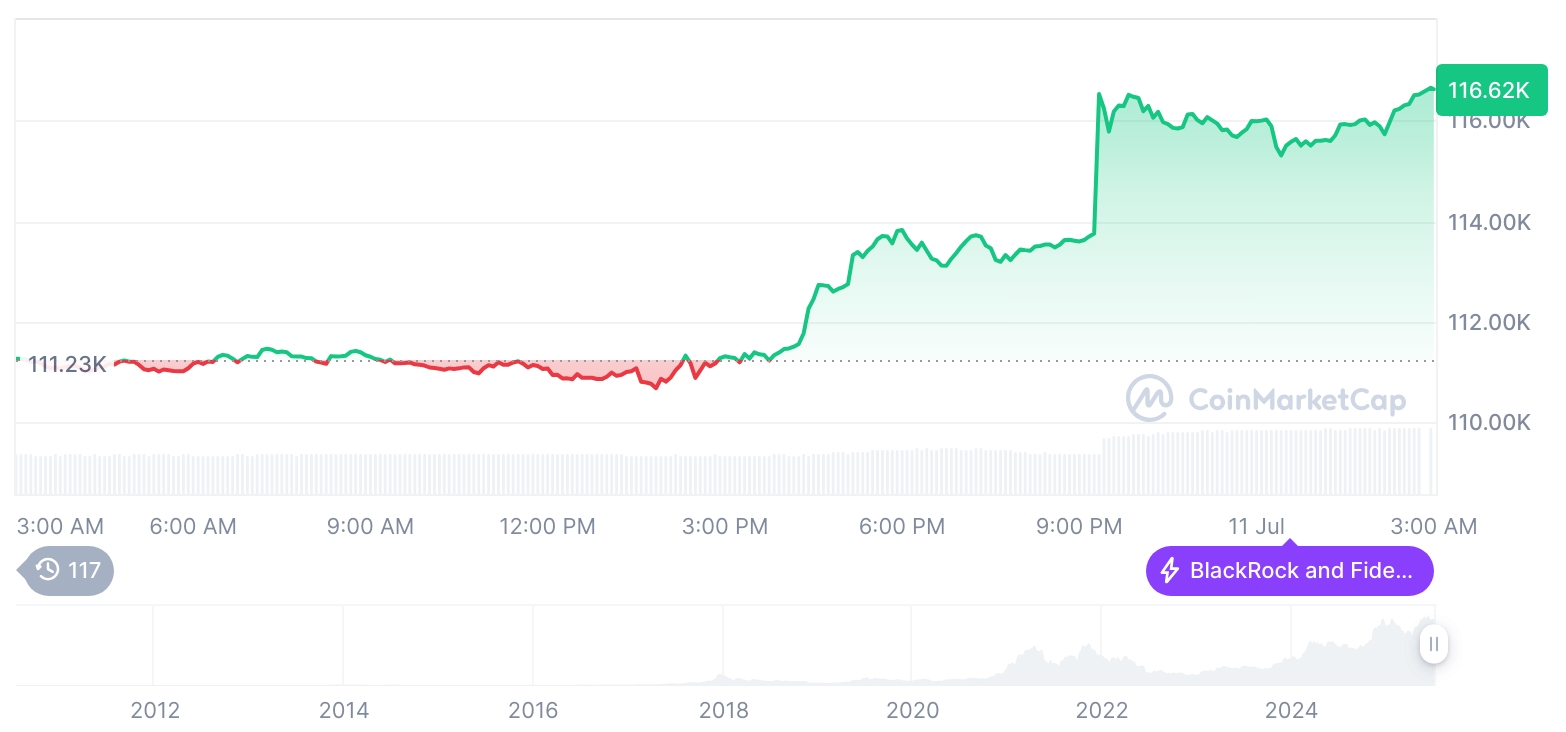The width and height of the screenshot is (1566, 732).
Task: Click the 114.00K price axis label
Action: (1489, 223)
